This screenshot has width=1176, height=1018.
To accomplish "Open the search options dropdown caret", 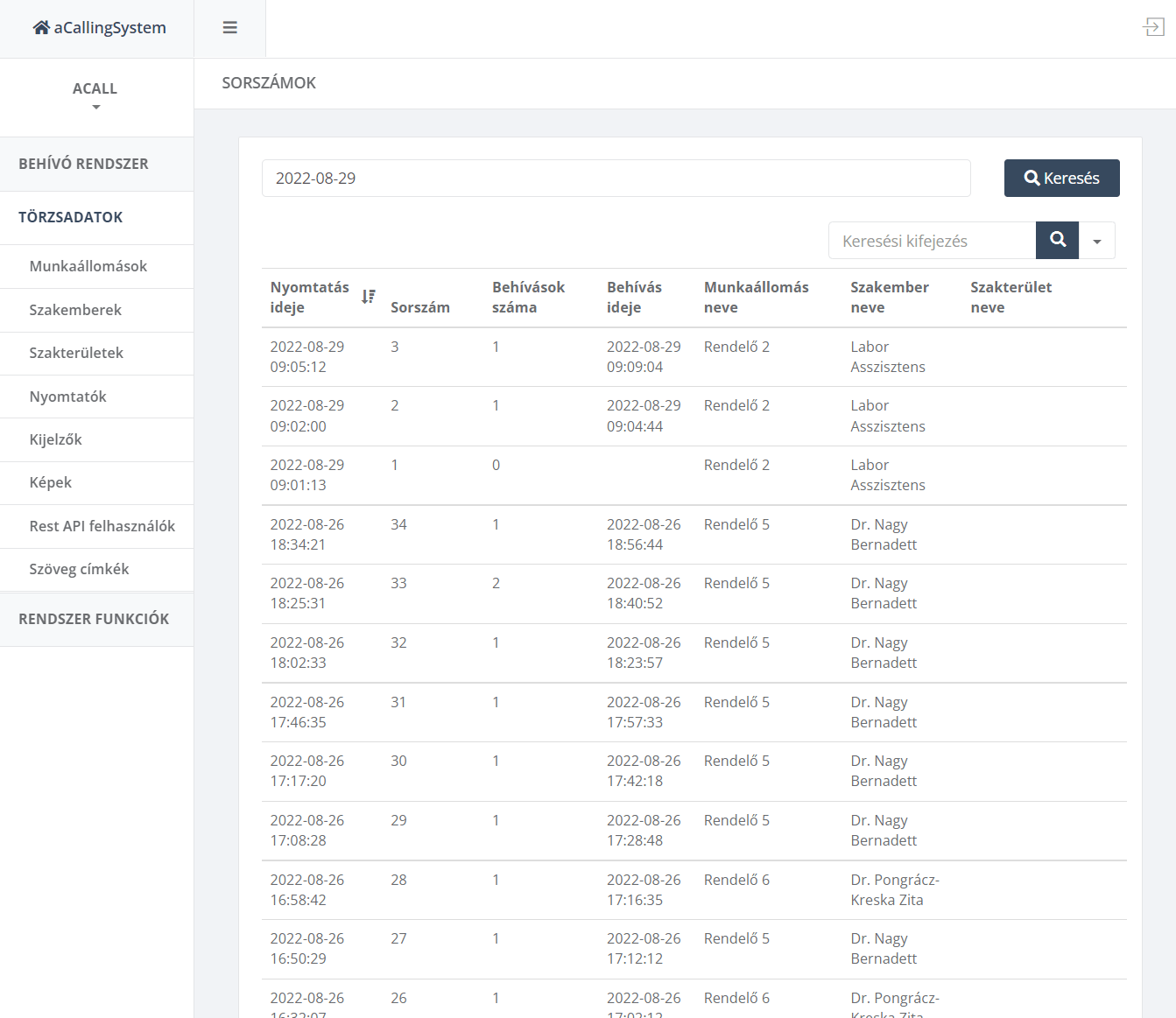I will point(1097,240).
